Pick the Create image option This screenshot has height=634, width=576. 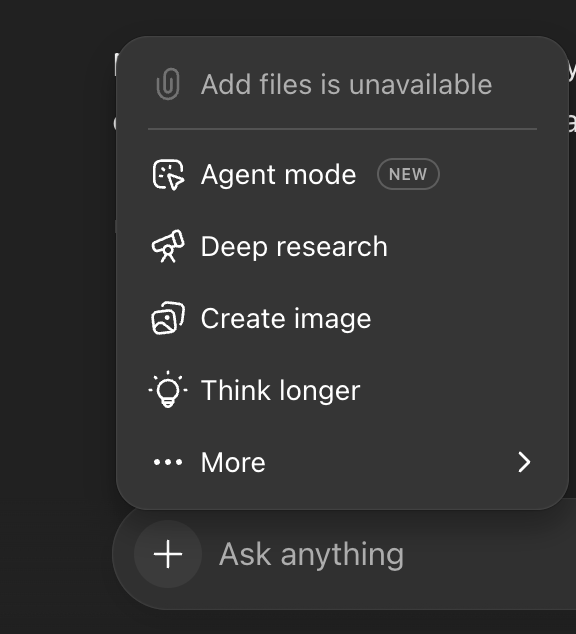[x=342, y=318]
